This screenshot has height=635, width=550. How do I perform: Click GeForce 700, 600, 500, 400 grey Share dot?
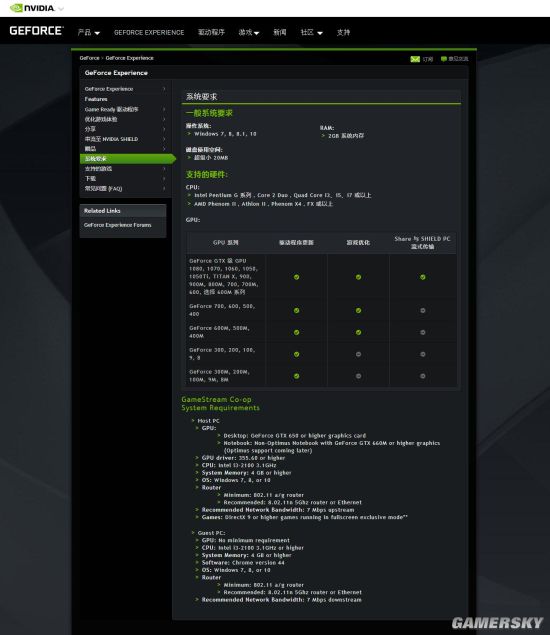(422, 310)
